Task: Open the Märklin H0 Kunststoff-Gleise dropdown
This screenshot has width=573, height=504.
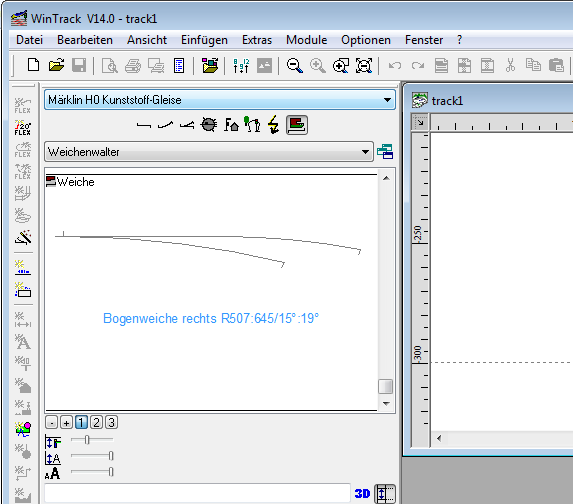Action: tap(220, 100)
